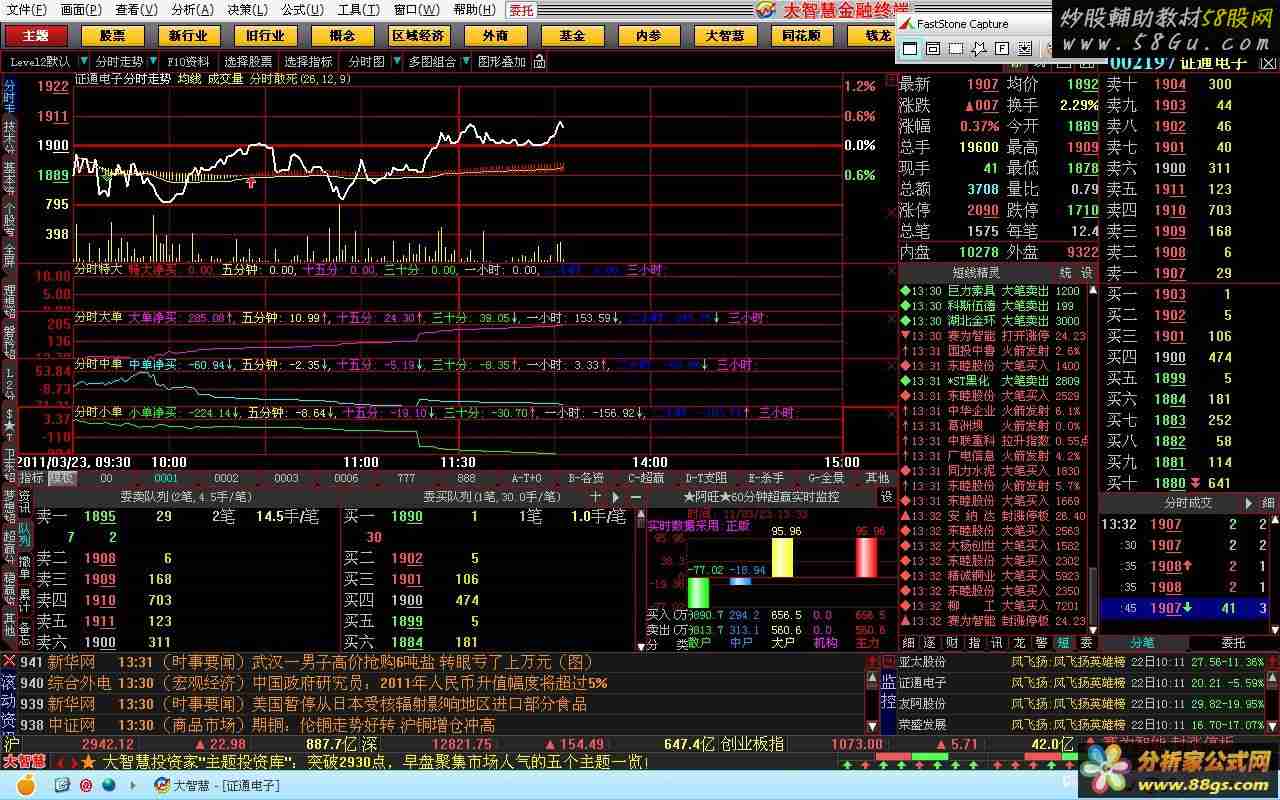Click 统 in 短线精灵 header

point(1066,272)
